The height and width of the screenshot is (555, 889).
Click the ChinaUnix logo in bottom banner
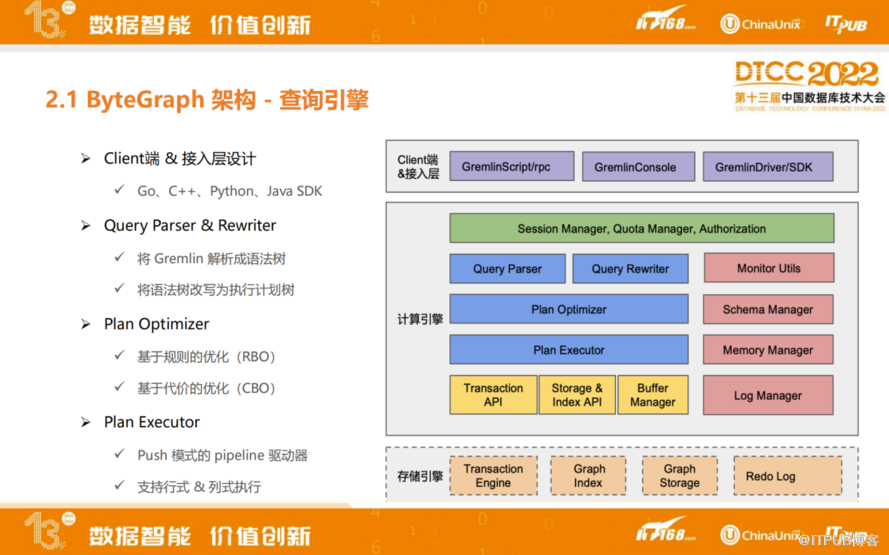click(763, 534)
